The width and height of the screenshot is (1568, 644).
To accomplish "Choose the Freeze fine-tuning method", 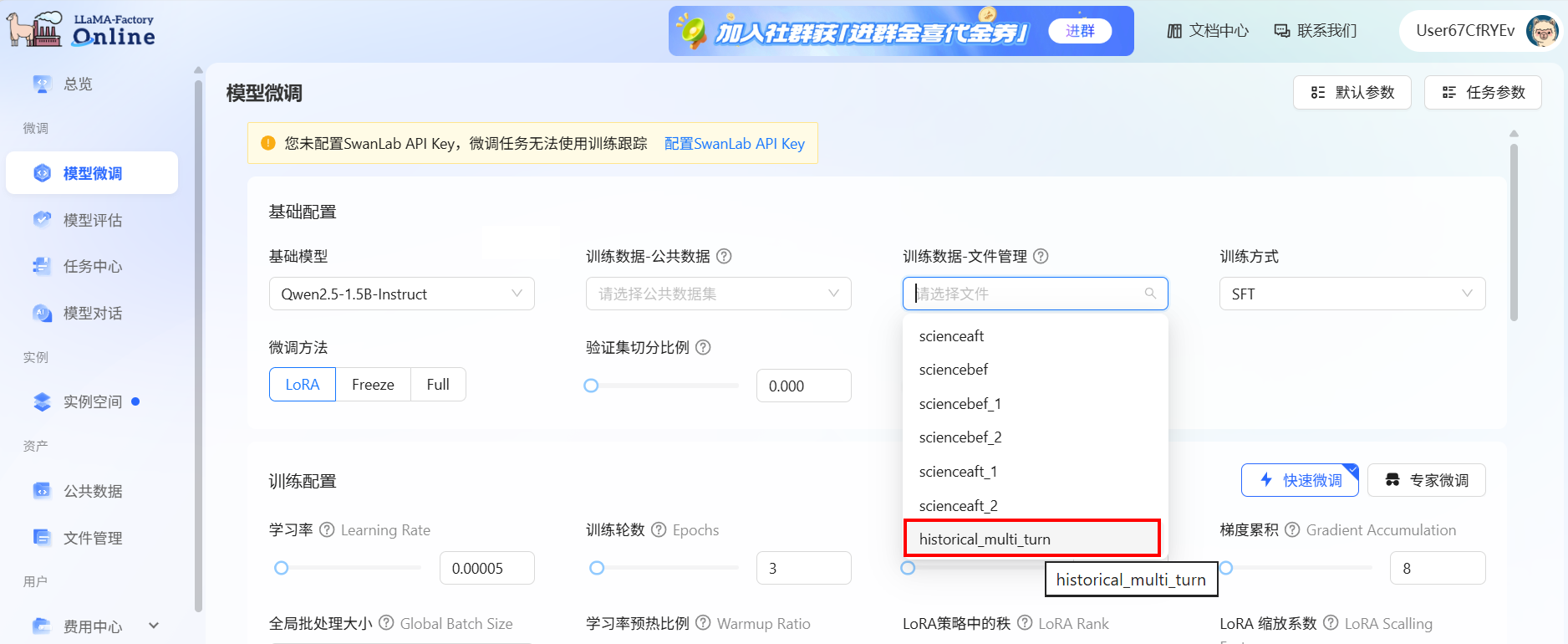I will point(373,385).
